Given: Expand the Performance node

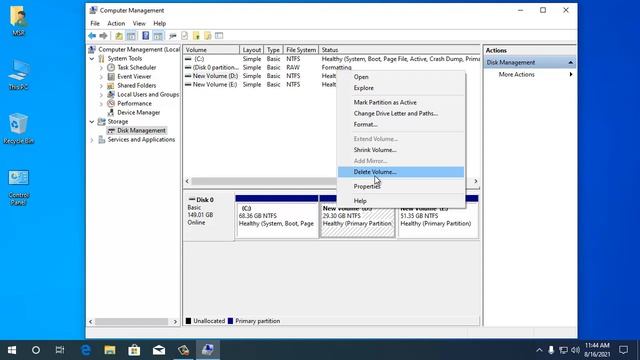Looking at the screenshot, I should point(102,104).
